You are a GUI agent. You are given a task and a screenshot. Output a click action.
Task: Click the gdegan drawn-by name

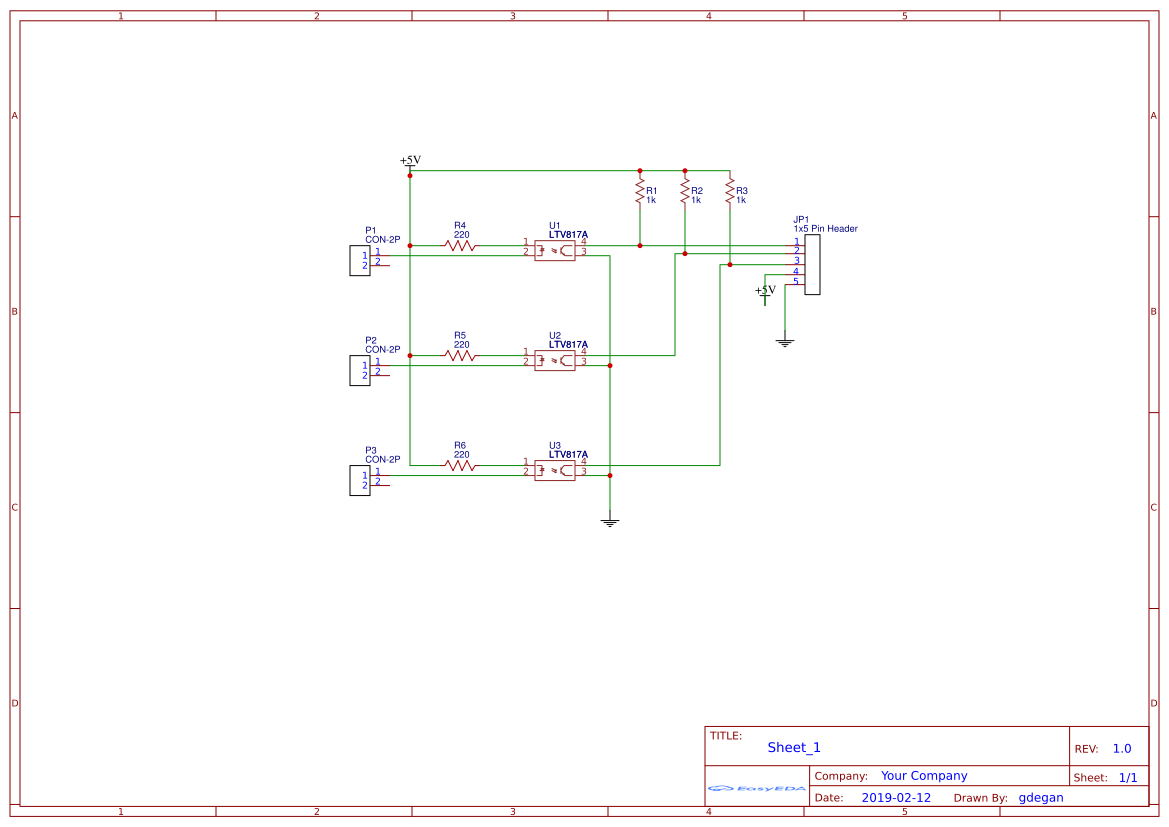click(x=1040, y=797)
